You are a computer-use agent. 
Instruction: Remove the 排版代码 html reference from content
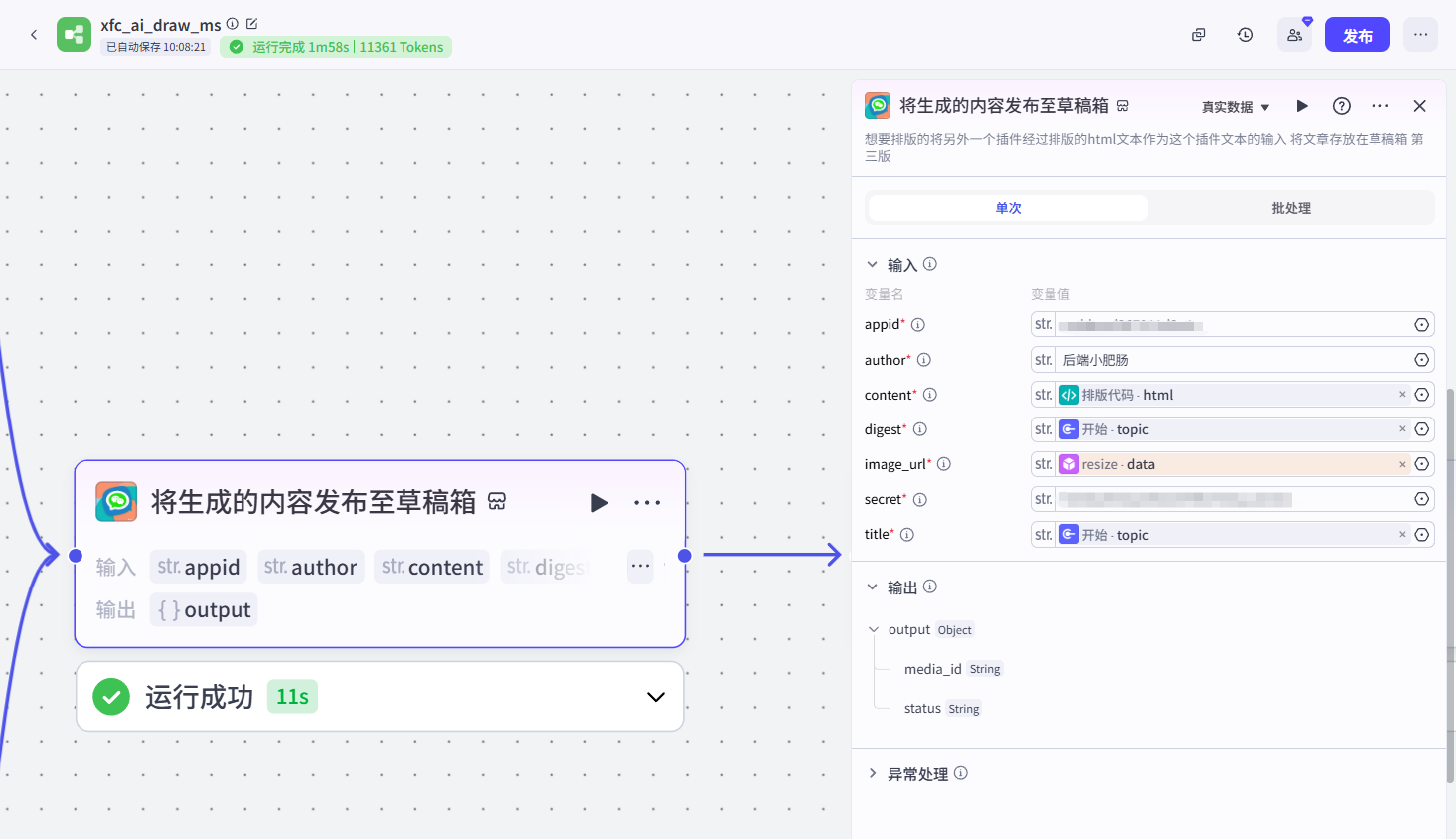coord(1402,395)
